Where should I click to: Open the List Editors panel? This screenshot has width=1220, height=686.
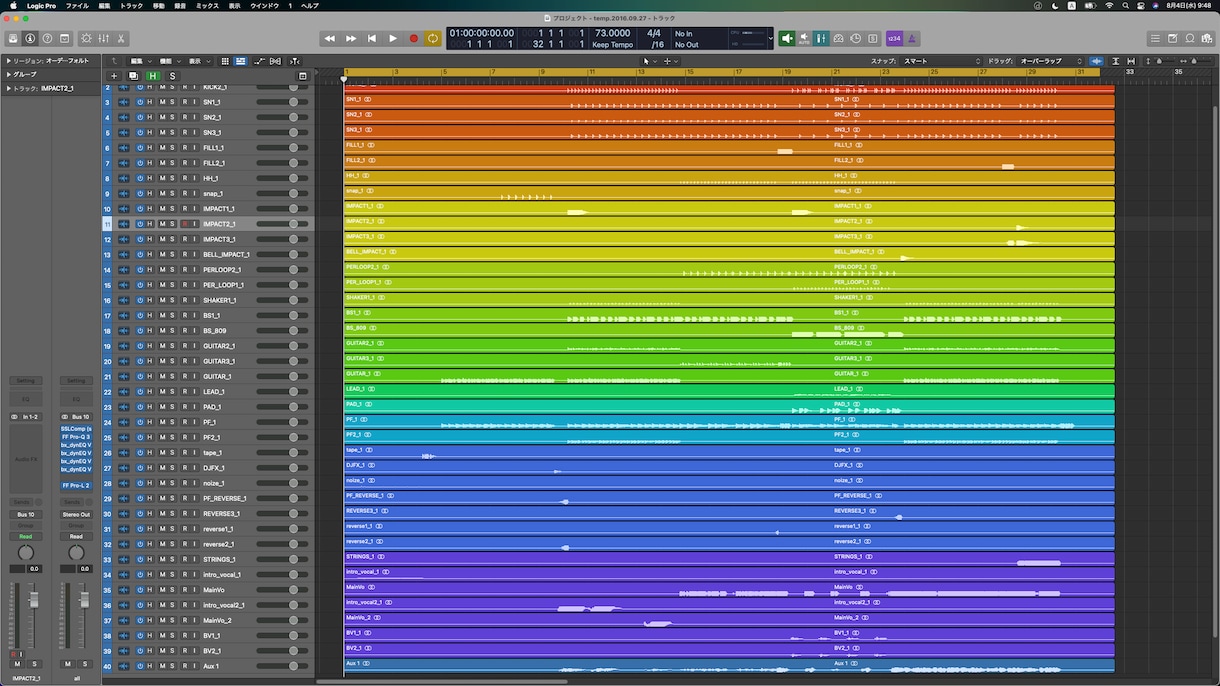click(1155, 38)
